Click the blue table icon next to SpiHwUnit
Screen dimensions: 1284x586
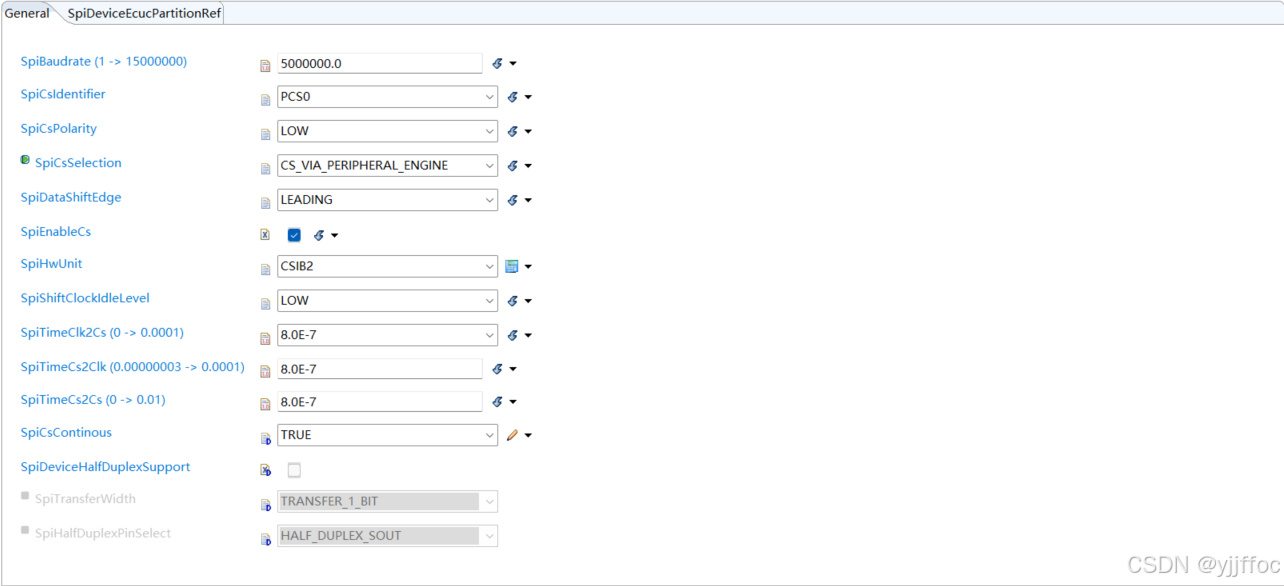[512, 266]
